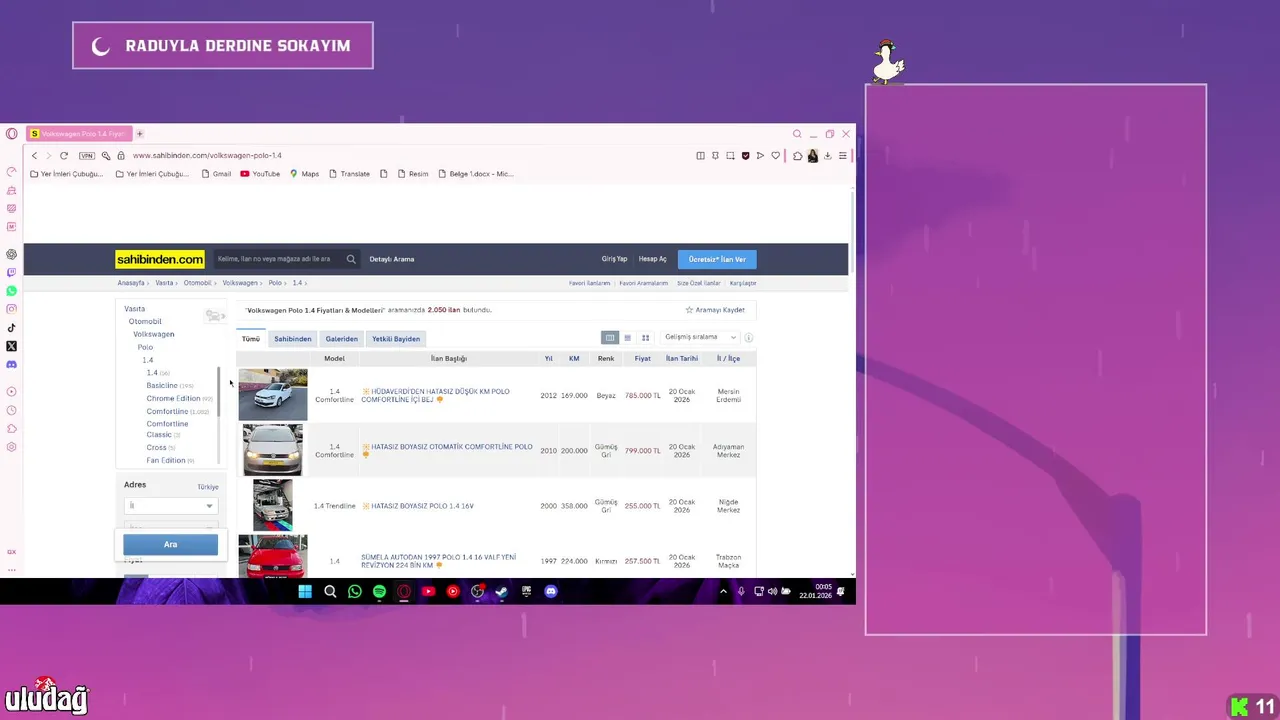Click Favori İlanlarım link
The width and height of the screenshot is (1280, 720).
pos(589,283)
